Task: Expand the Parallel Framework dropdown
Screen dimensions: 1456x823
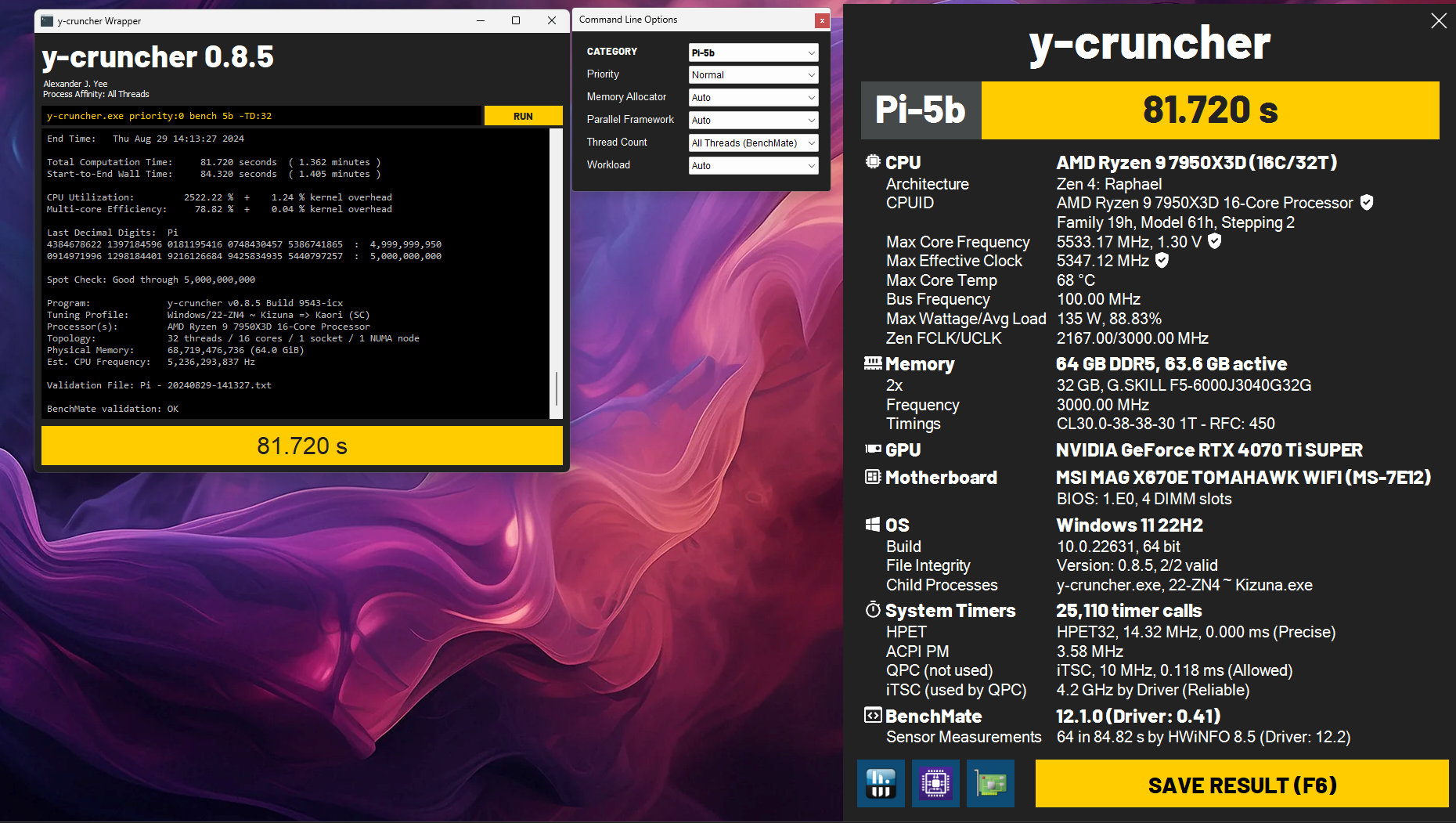Action: click(754, 120)
